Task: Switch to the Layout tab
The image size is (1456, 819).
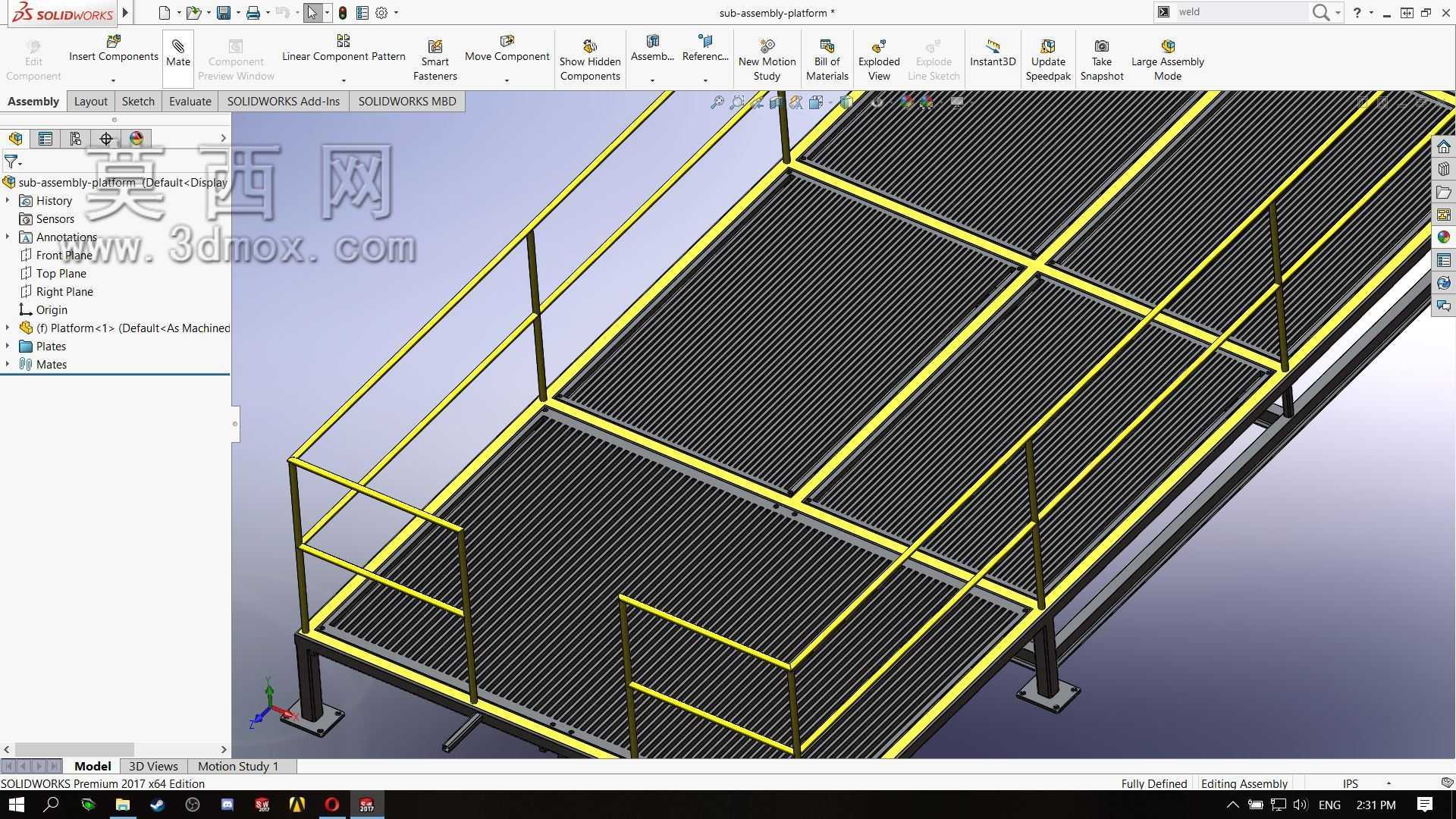Action: [x=91, y=102]
